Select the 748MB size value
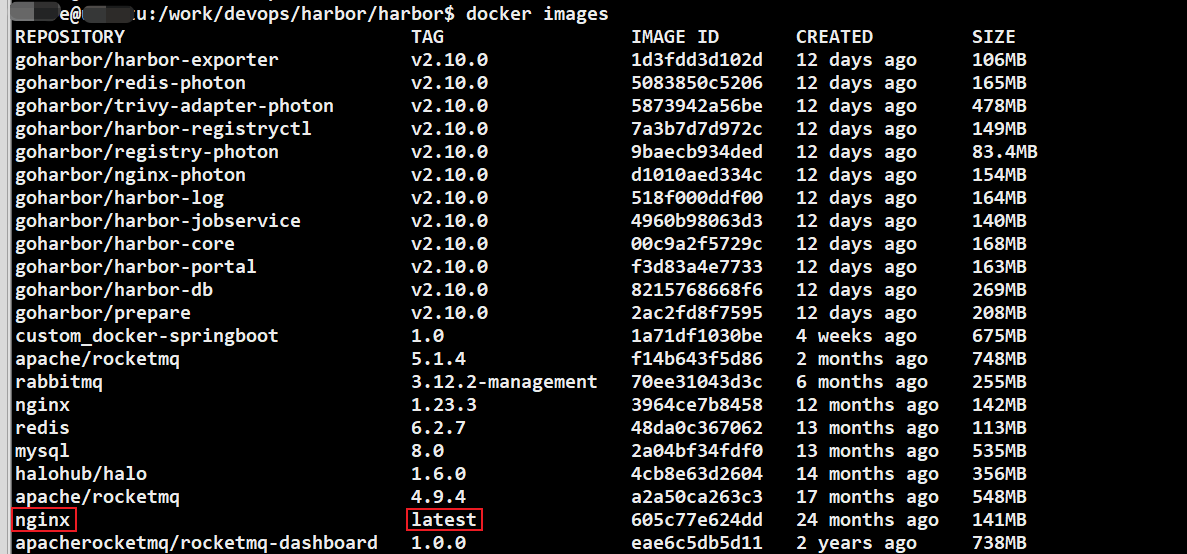Screen dimensions: 1187x554 [999, 359]
